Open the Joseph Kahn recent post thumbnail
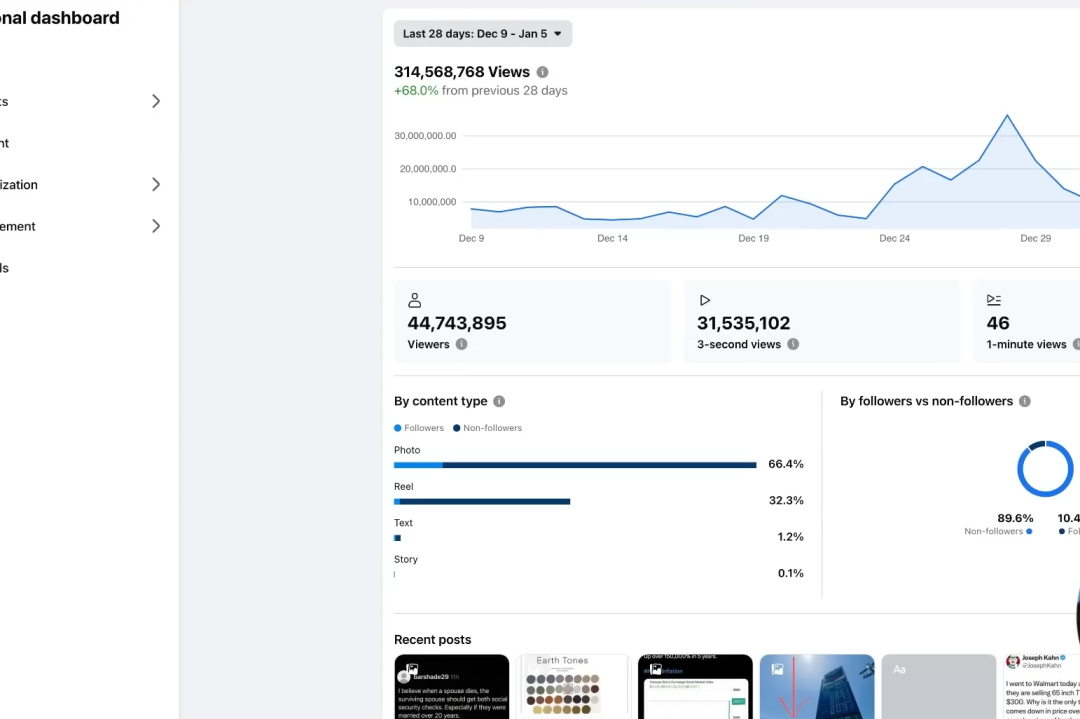This screenshot has height=719, width=1080. pyautogui.click(x=1041, y=687)
